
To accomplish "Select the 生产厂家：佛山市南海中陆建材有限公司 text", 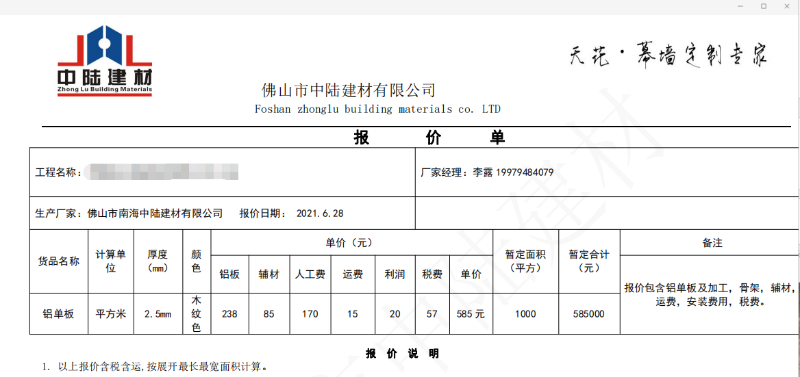I will [x=129, y=213].
